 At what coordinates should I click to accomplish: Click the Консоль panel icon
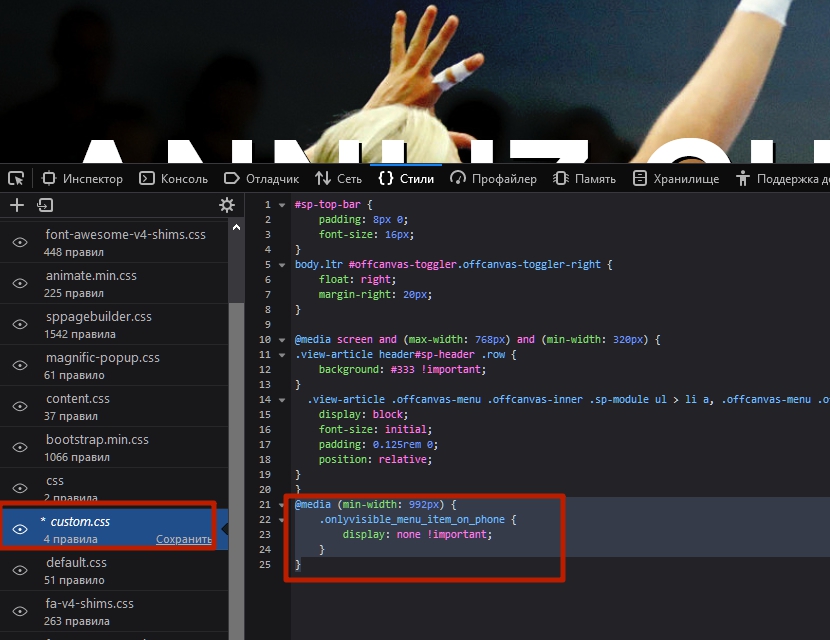pyautogui.click(x=146, y=179)
